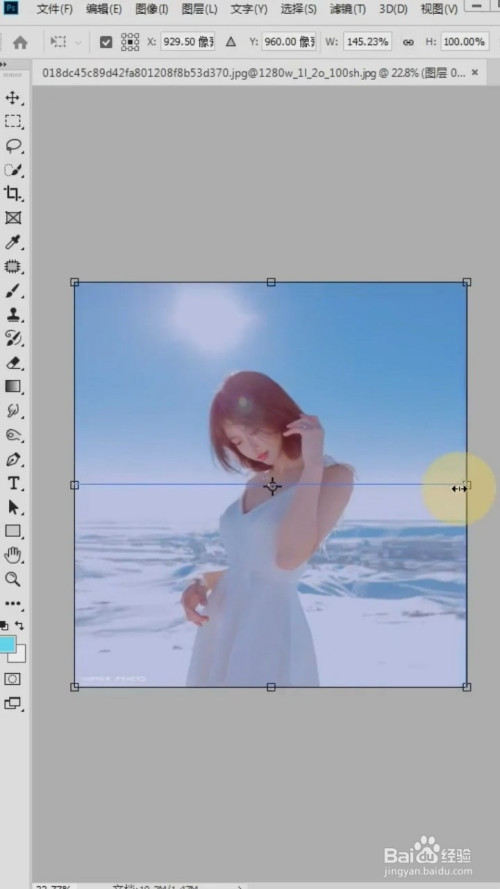Viewport: 500px width, 889px height.
Task: Select the Rectangular Marquee tool
Action: click(12, 121)
